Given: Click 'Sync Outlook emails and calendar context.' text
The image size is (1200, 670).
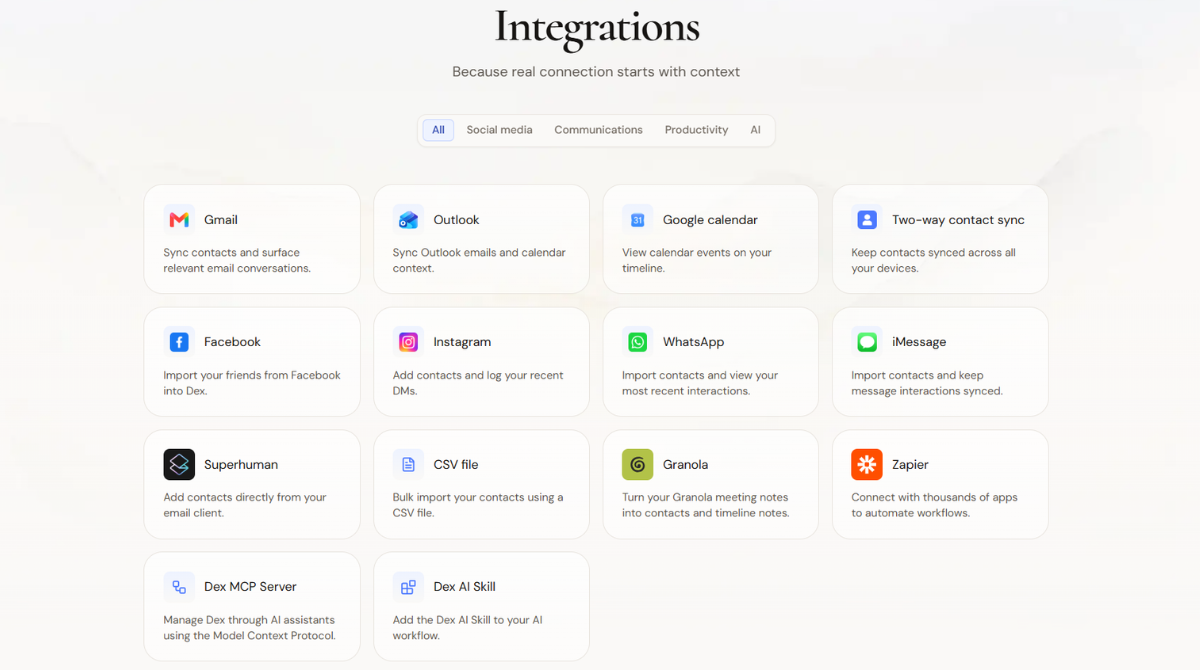Looking at the screenshot, I should pyautogui.click(x=479, y=261).
